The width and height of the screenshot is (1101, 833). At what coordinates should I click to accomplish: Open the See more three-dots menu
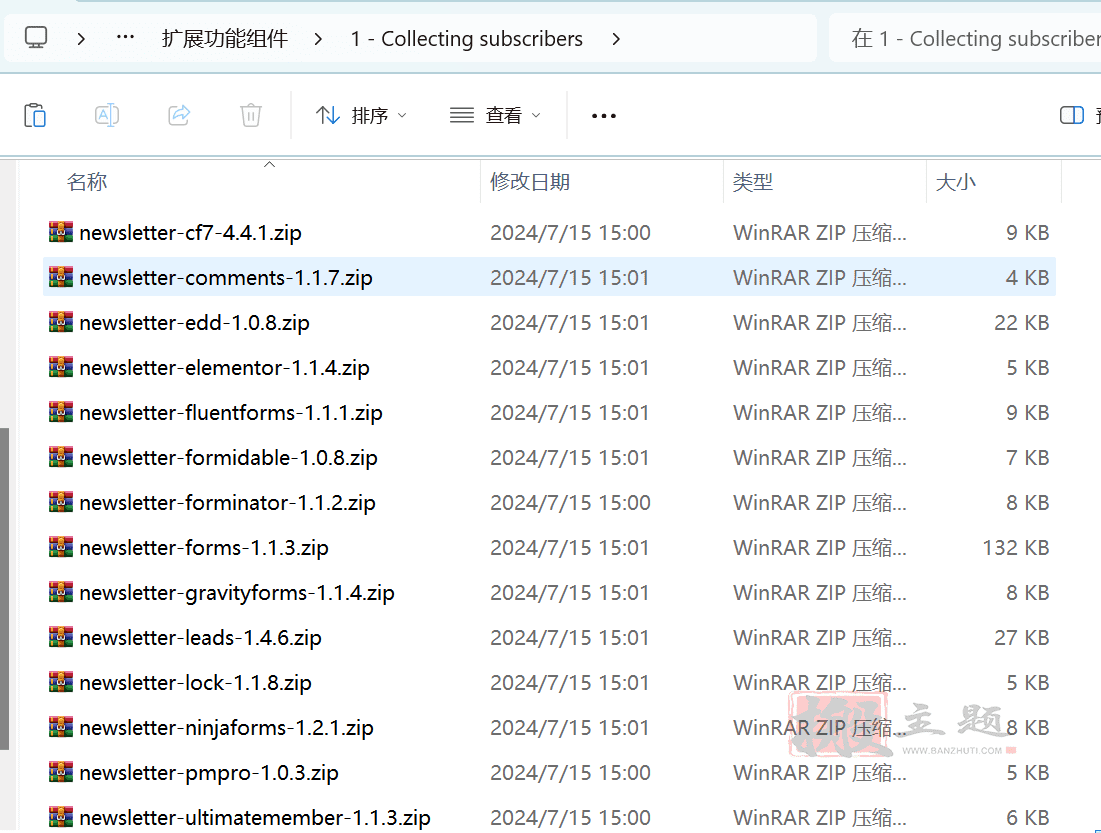[x=604, y=116]
